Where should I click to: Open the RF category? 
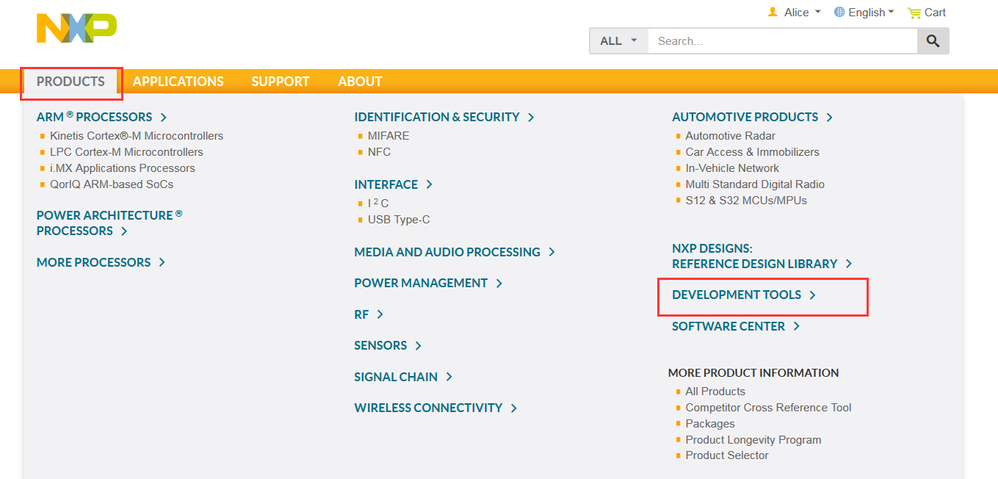361,314
